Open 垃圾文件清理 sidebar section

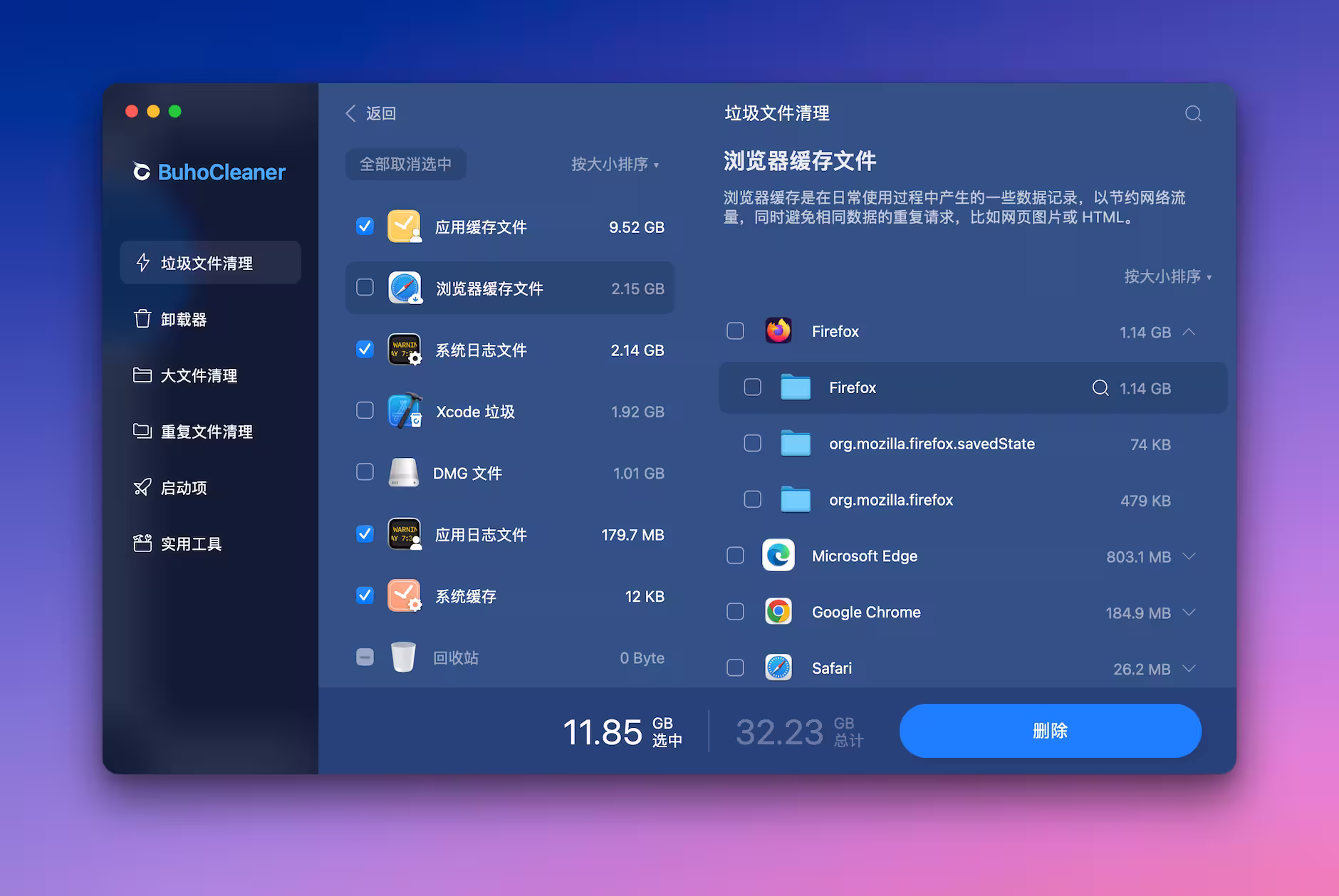210,263
